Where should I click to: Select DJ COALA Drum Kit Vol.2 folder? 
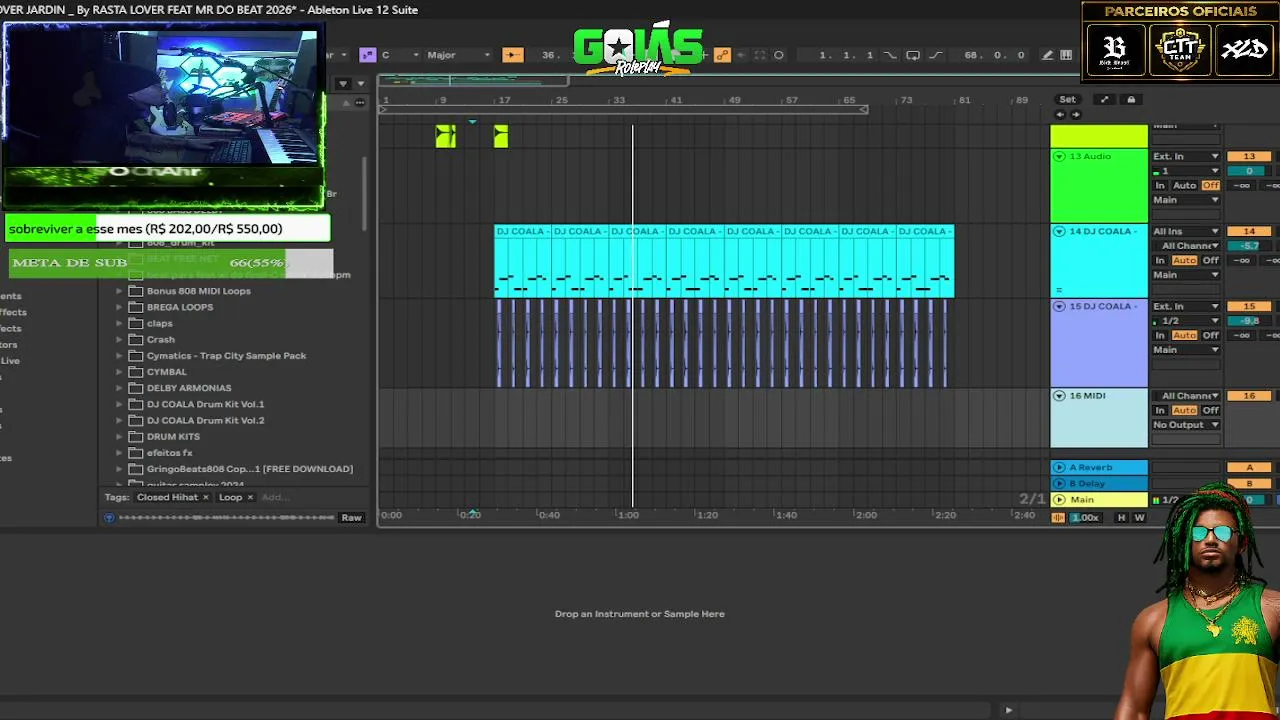point(206,420)
